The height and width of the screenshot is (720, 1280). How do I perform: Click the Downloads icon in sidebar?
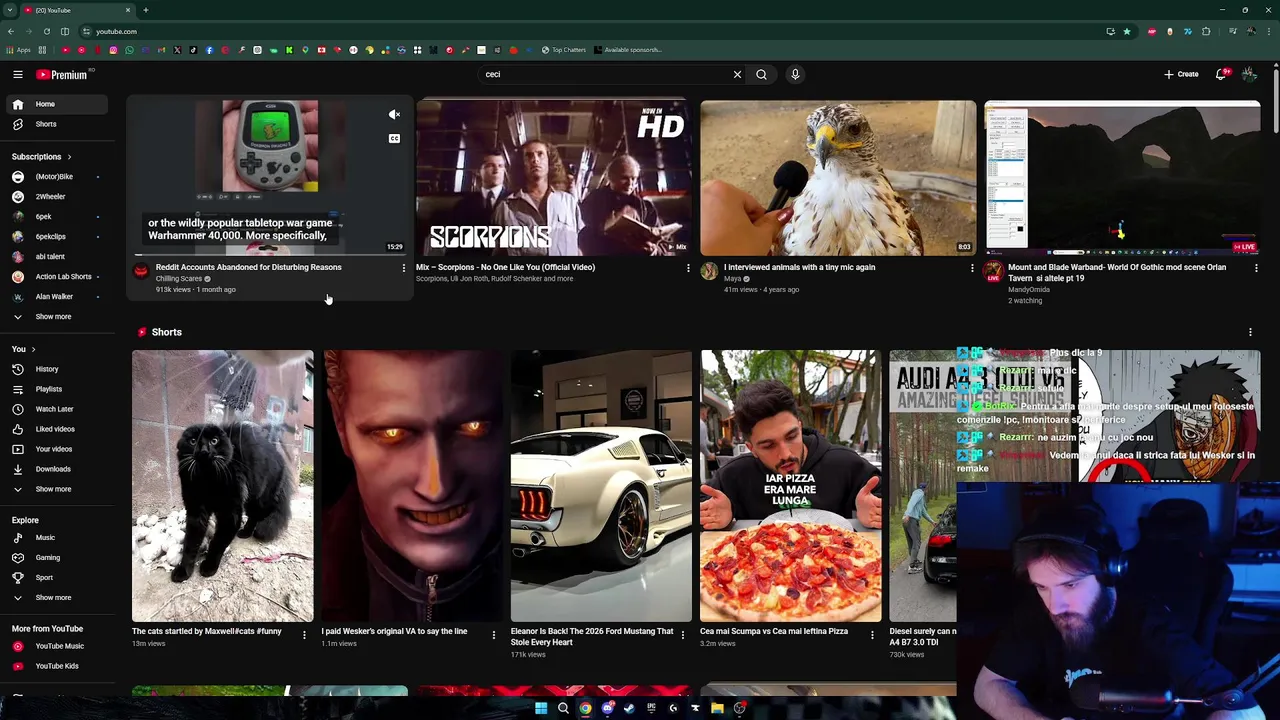pos(18,469)
